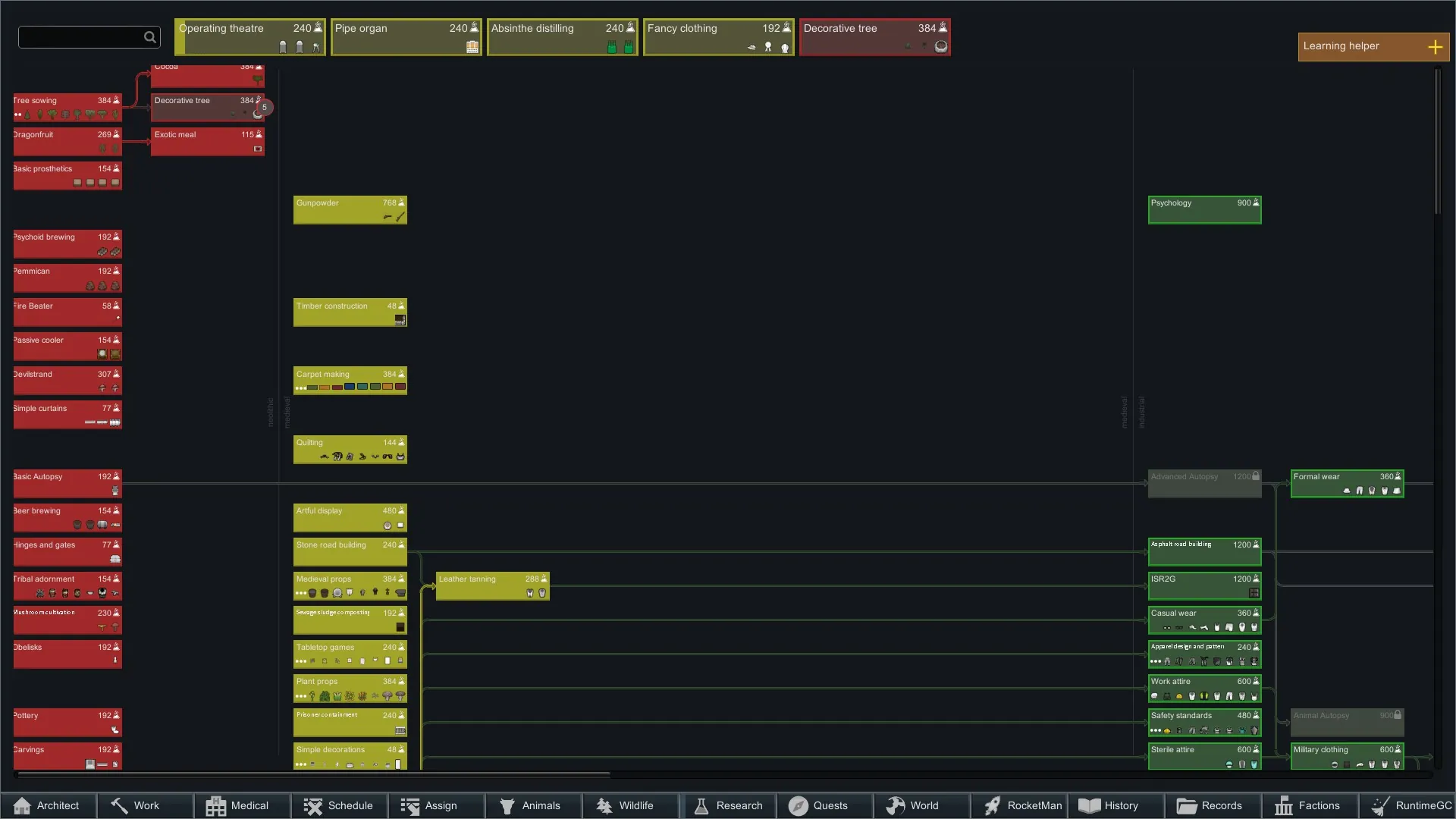Click blue carpet swatch in Carpet making

click(x=350, y=387)
